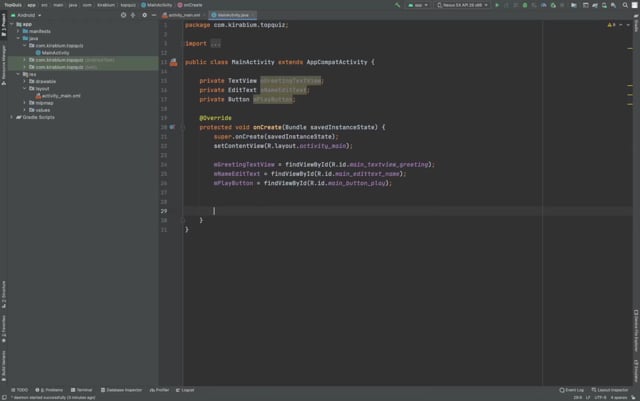Start debugging with the green bug icon
The height and width of the screenshot is (401, 640).
525,5
